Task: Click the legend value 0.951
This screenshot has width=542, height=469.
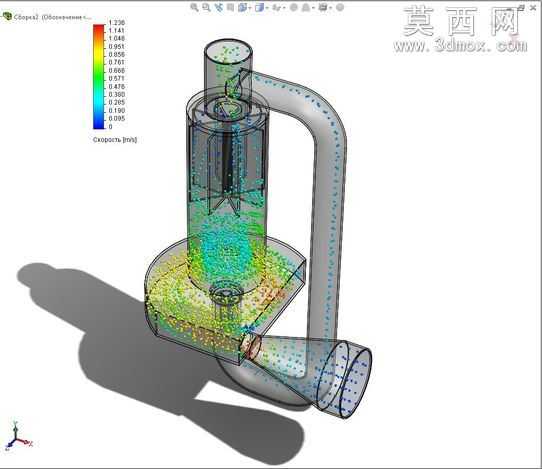Action: click(116, 47)
